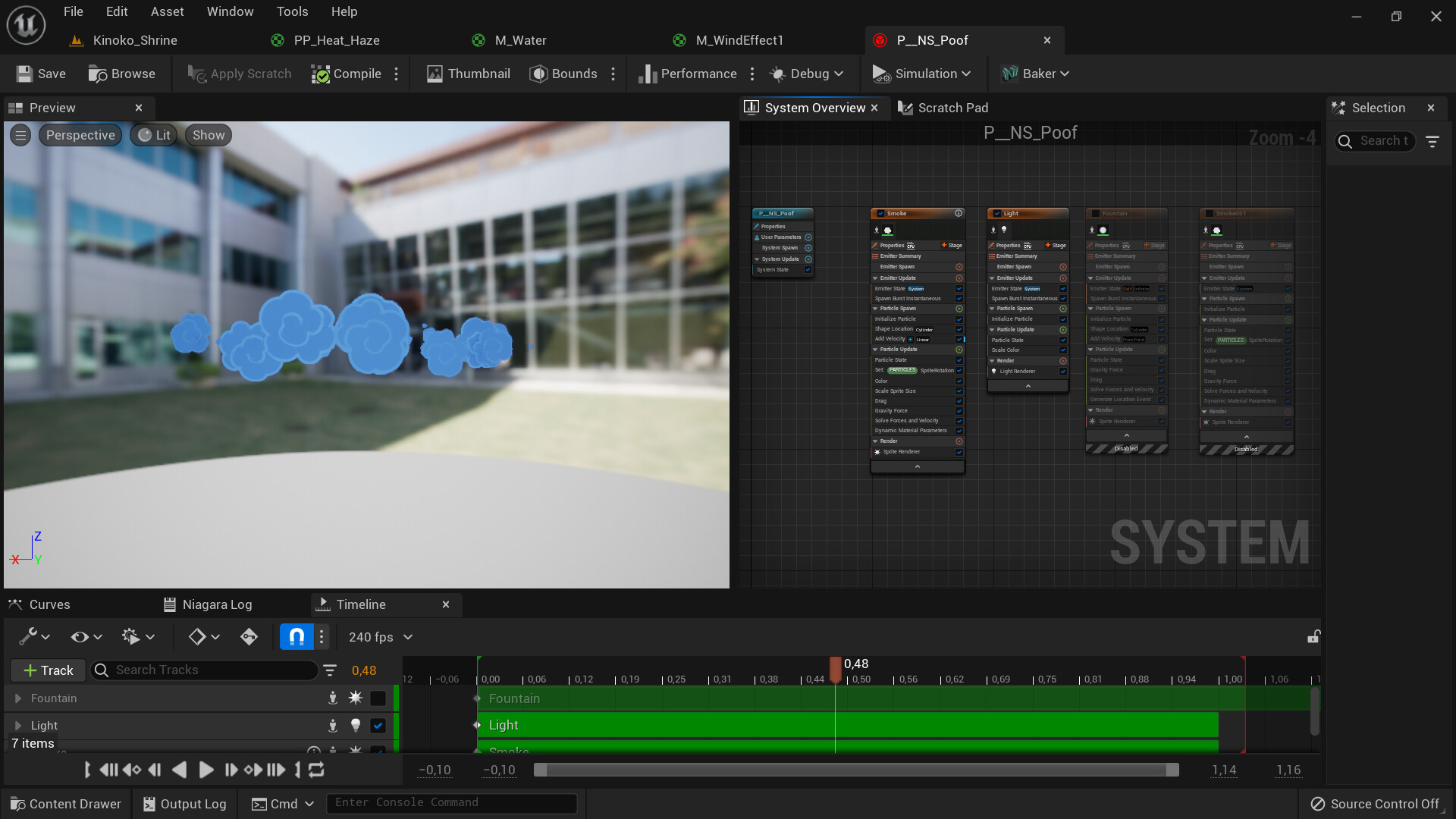This screenshot has width=1456, height=819.
Task: Switch to the Scratch Pad tab
Action: point(943,108)
